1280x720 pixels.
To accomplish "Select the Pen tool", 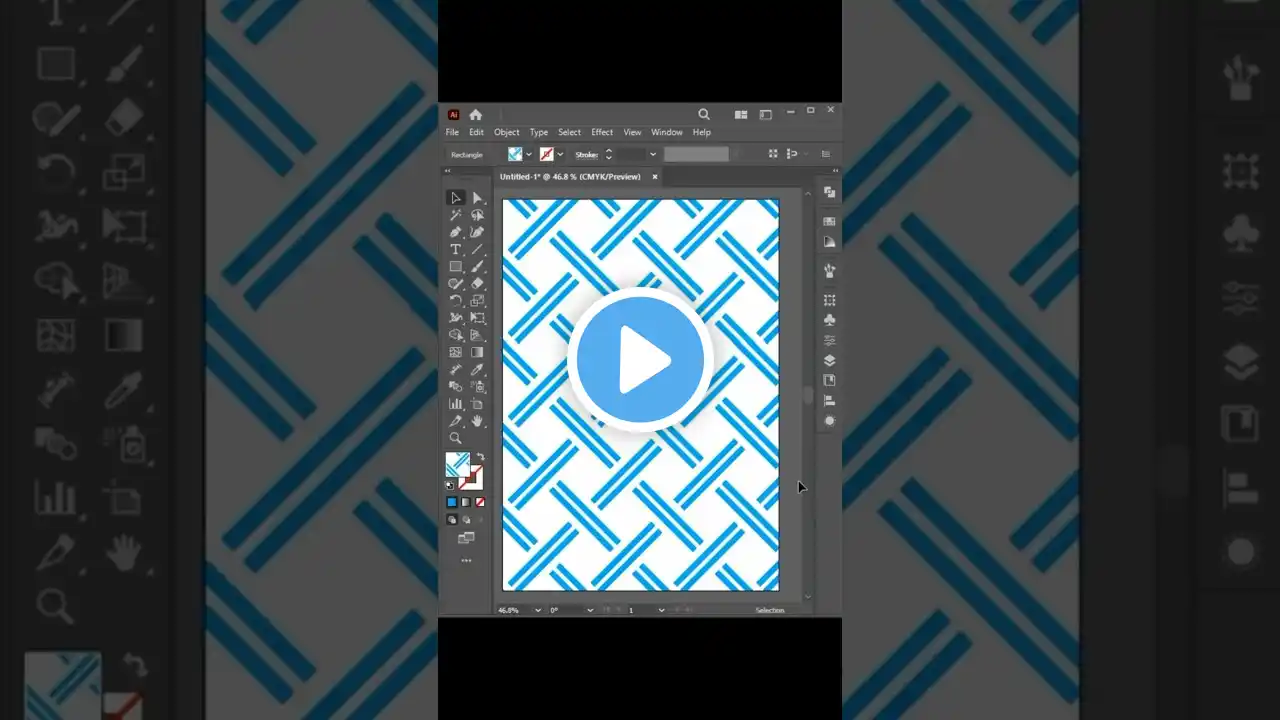I will pyautogui.click(x=456, y=232).
